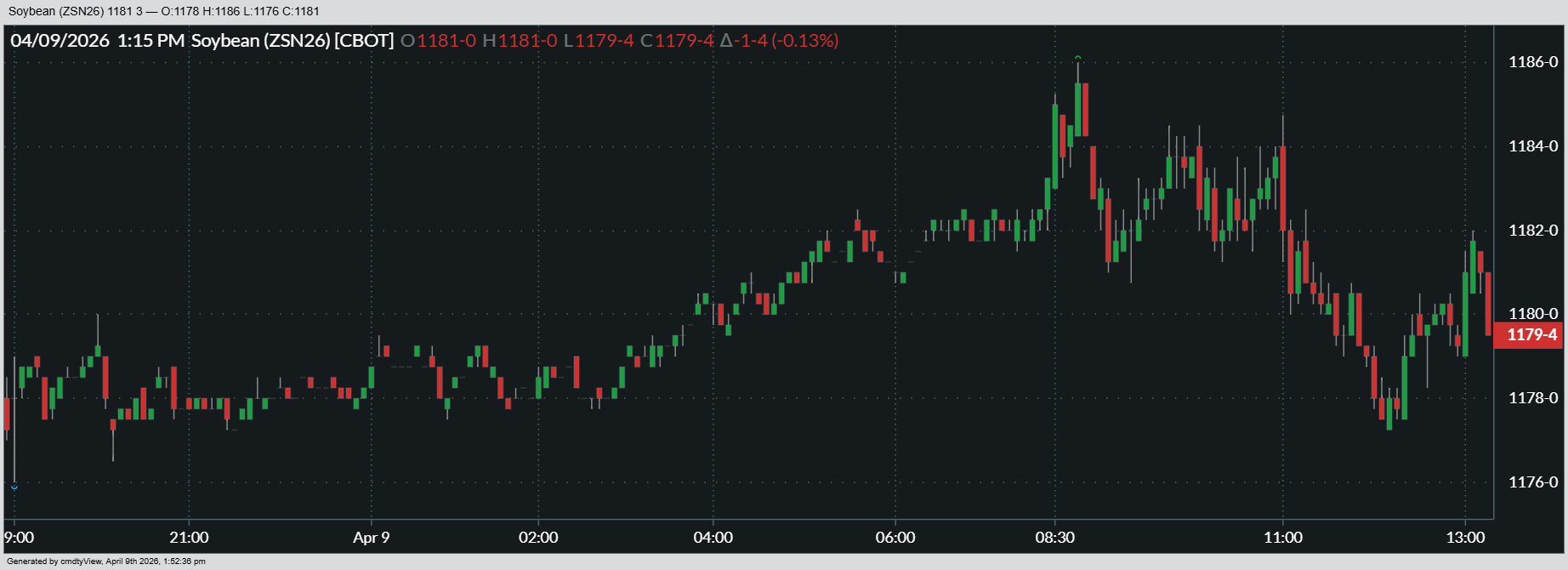
Task: Click the High value H1181-0
Action: (x=520, y=41)
